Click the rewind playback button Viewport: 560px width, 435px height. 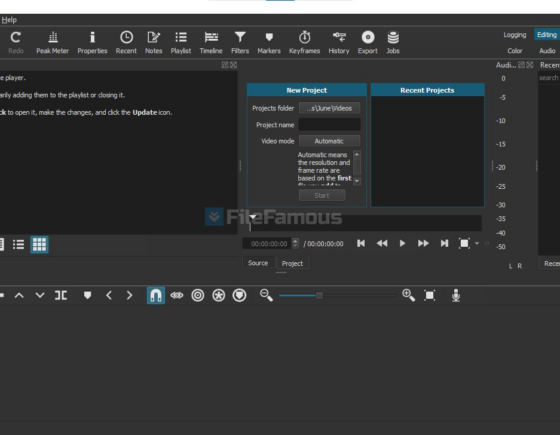coord(382,244)
